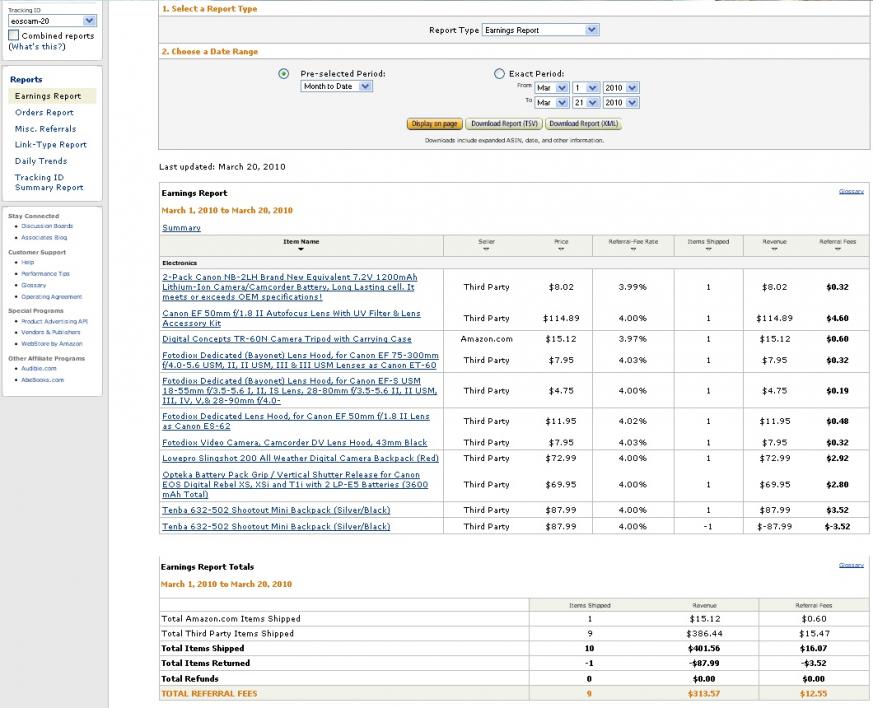Screen dimensions: 873x708
Task: Click the Display on page button
Action: 434,124
